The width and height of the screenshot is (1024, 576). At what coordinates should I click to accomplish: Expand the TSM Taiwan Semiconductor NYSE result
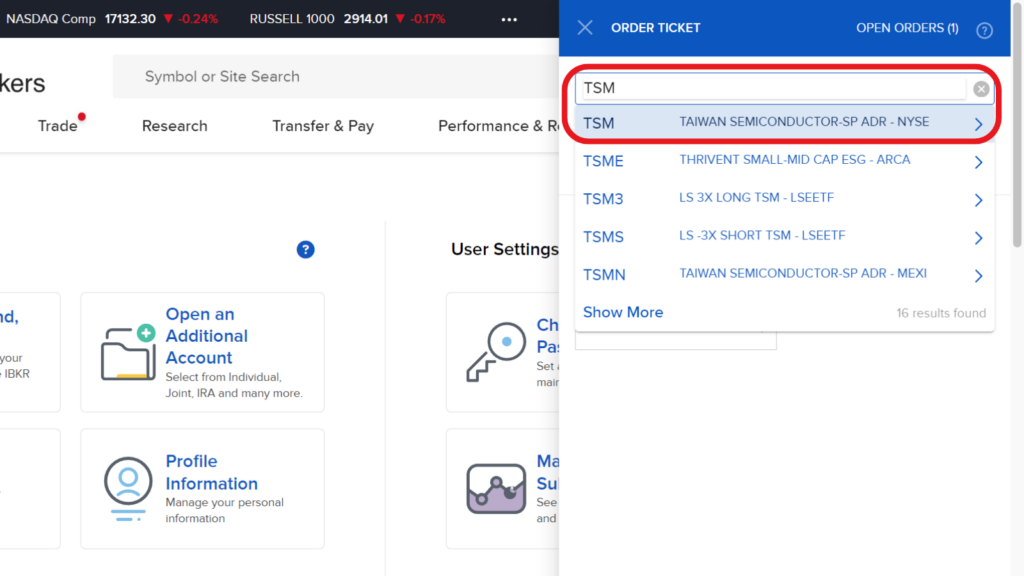click(x=979, y=122)
